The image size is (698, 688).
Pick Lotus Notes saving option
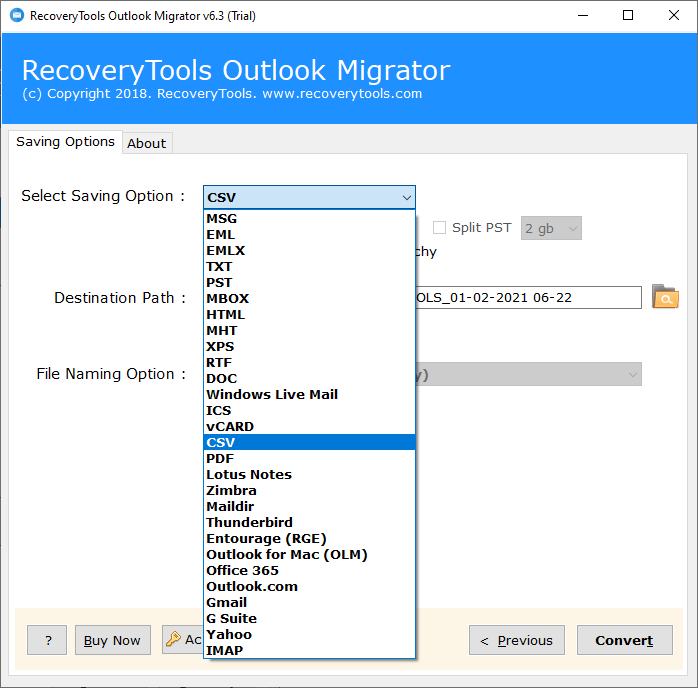pyautogui.click(x=309, y=474)
